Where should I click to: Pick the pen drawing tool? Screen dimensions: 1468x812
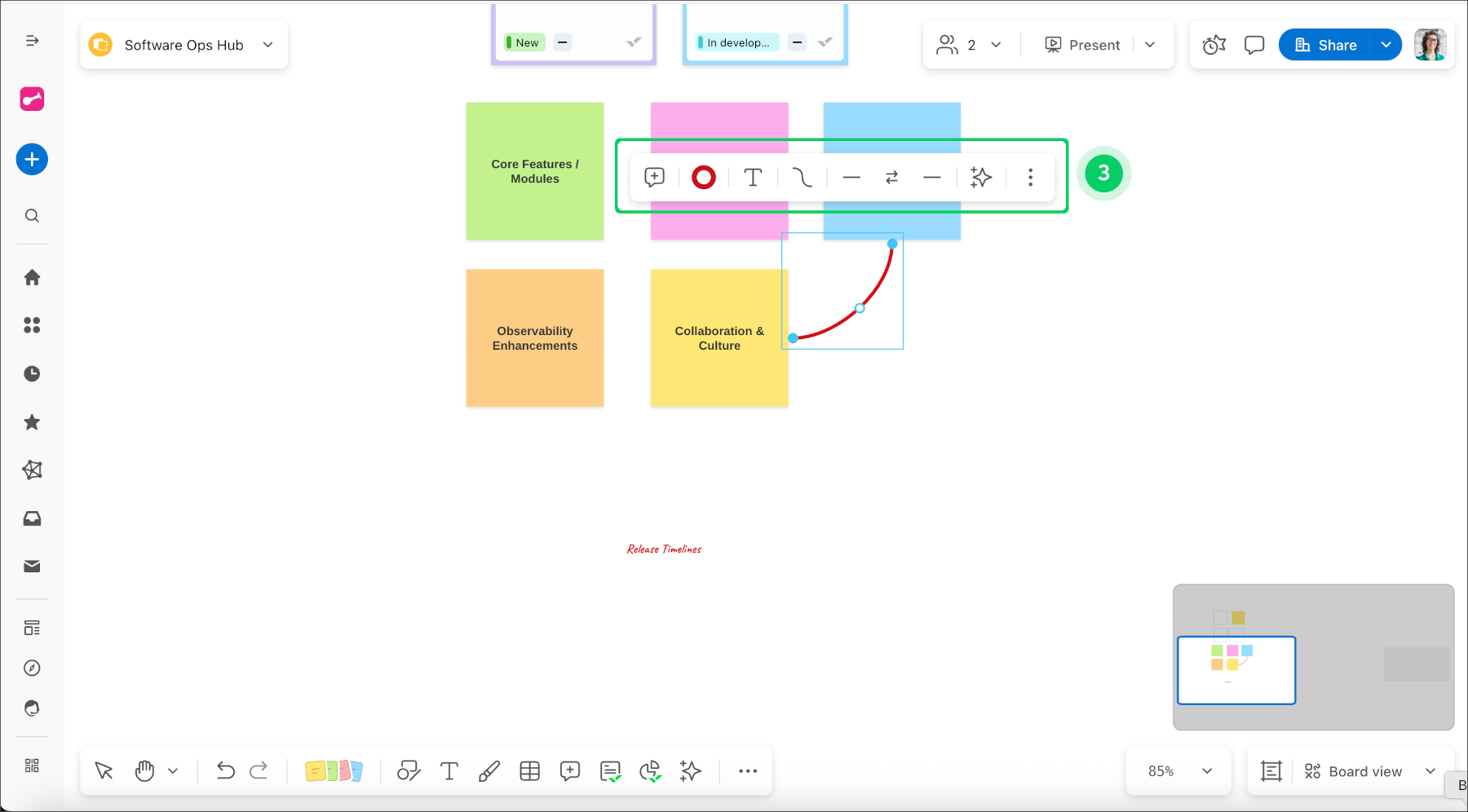point(489,770)
